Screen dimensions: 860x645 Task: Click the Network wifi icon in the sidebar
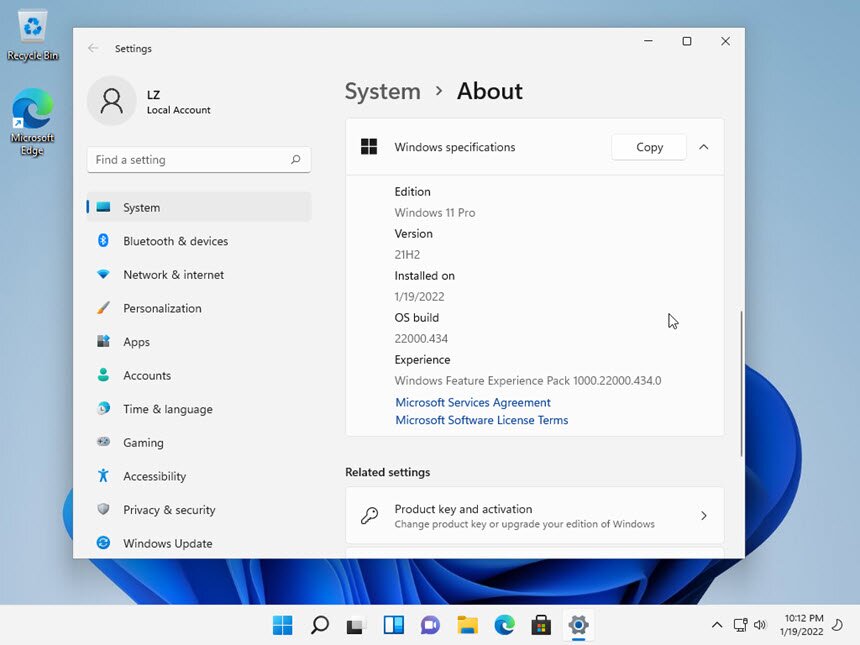click(103, 274)
